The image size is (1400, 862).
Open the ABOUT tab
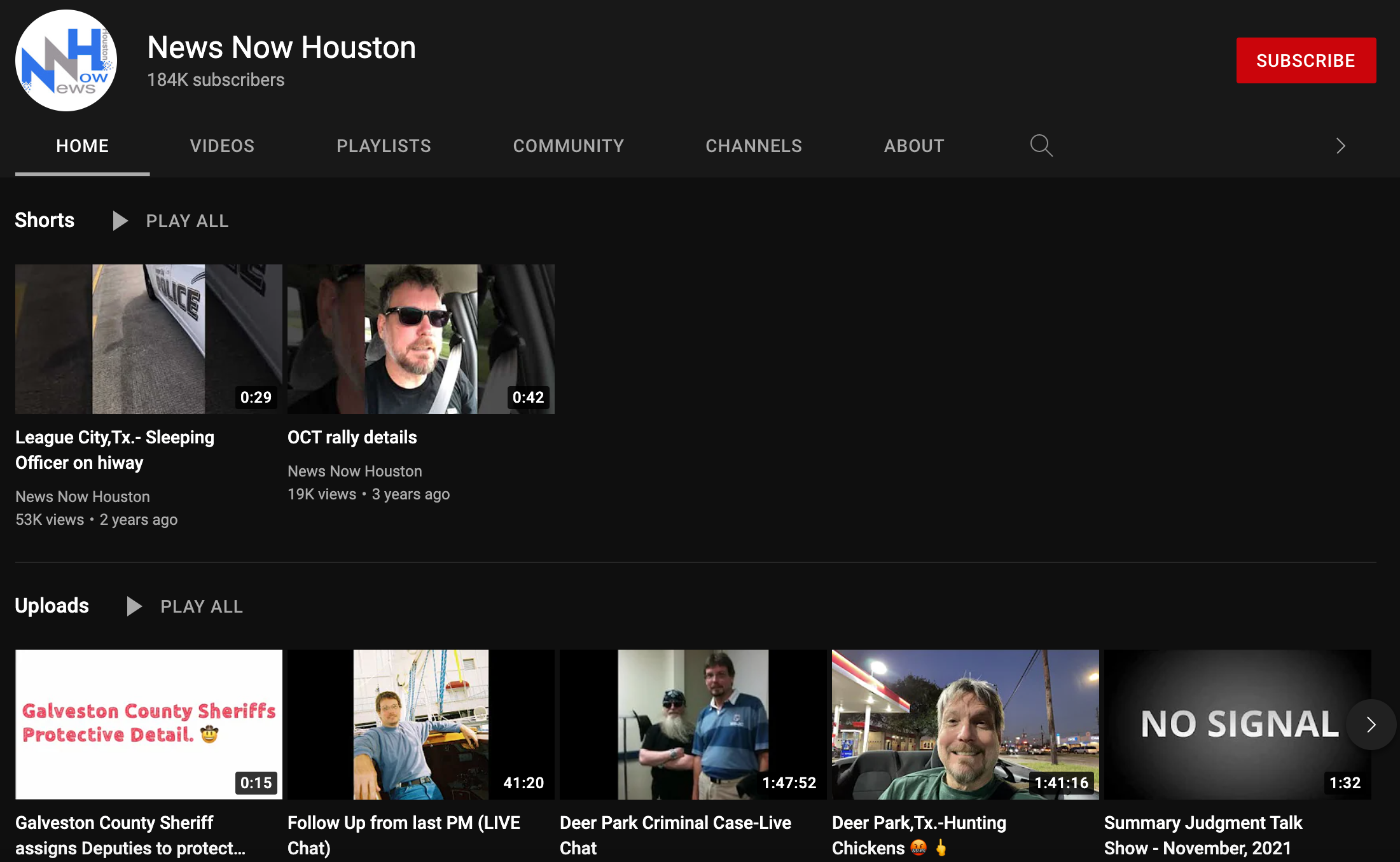click(914, 146)
